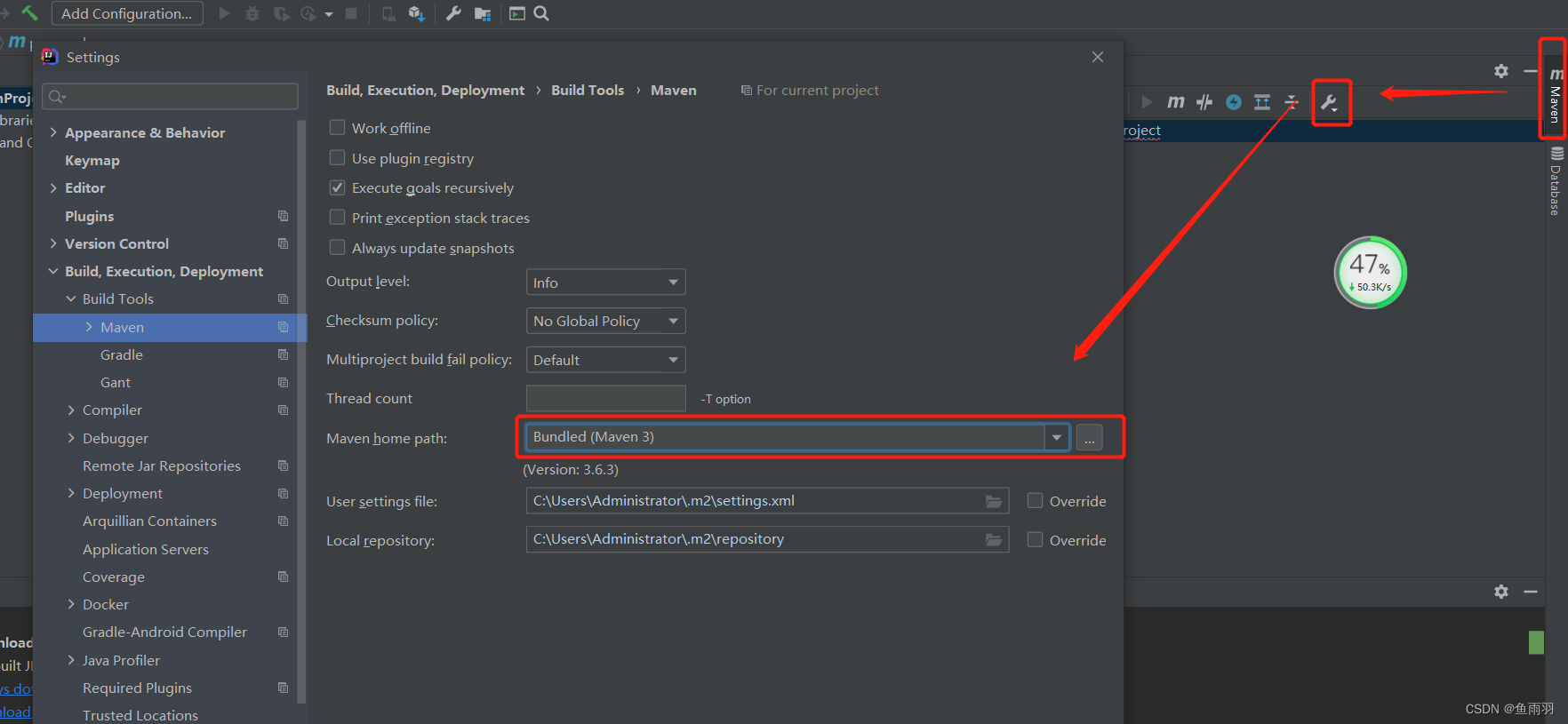Open Multiproject build fail policy dropdown
The width and height of the screenshot is (1568, 724).
pyautogui.click(x=605, y=360)
